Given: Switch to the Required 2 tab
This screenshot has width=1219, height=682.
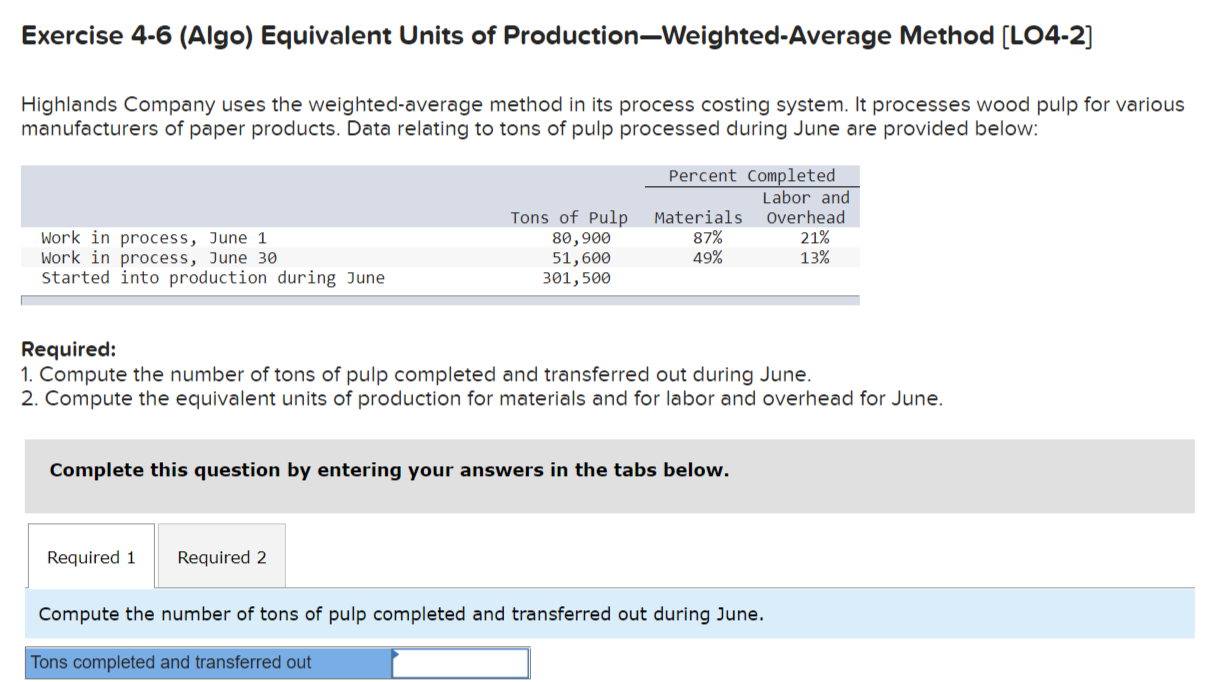Looking at the screenshot, I should pos(221,556).
